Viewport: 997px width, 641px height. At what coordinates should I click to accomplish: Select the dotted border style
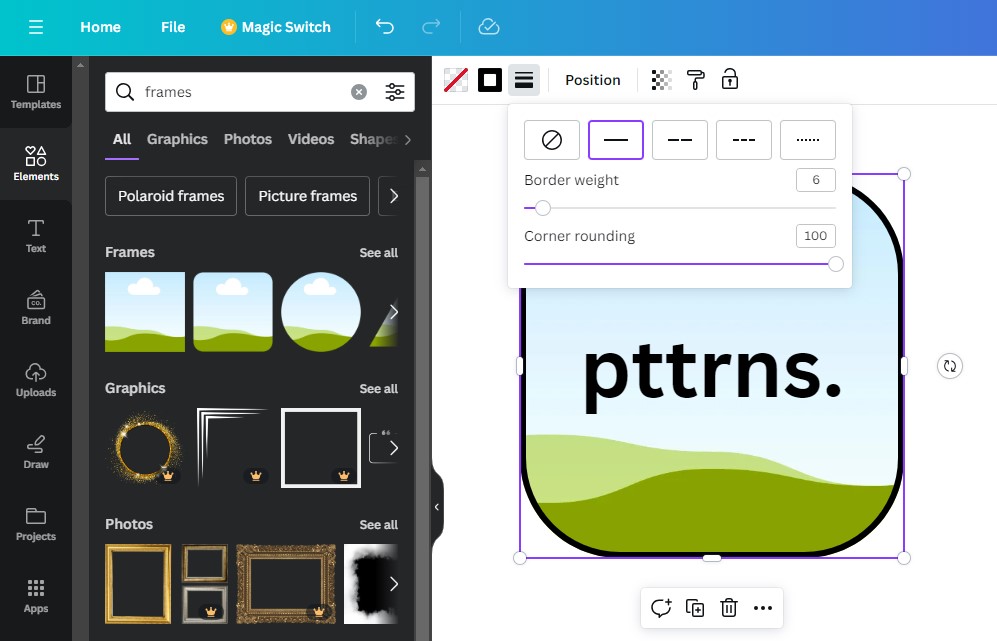click(808, 140)
